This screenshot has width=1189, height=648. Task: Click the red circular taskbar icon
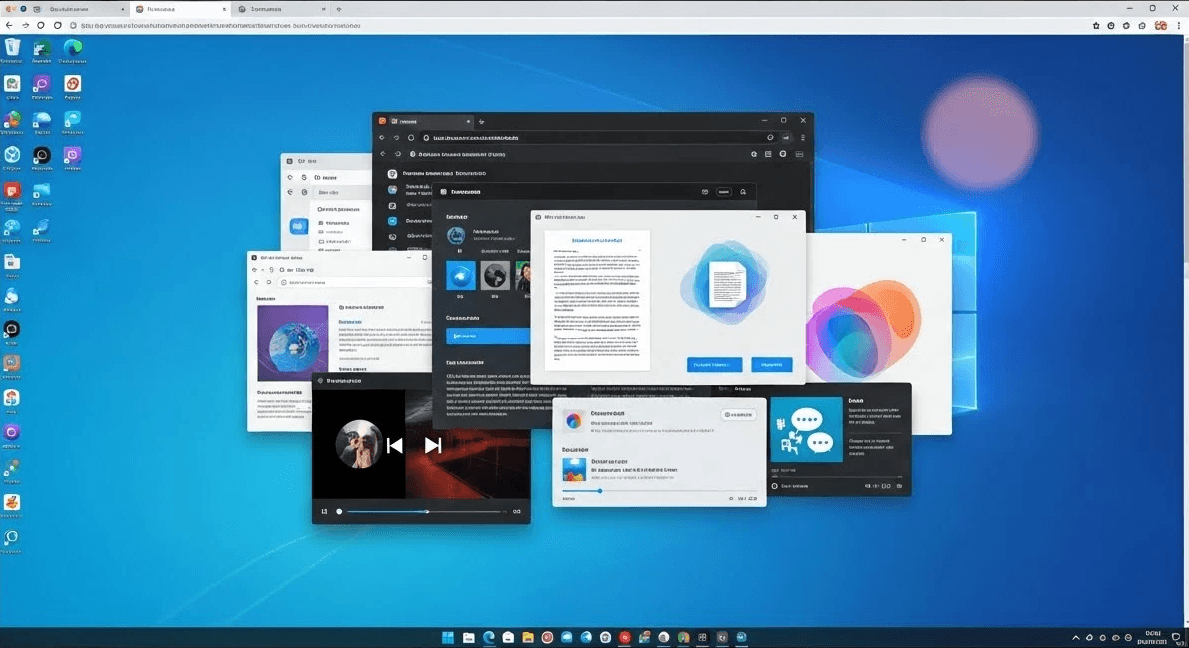coord(625,637)
